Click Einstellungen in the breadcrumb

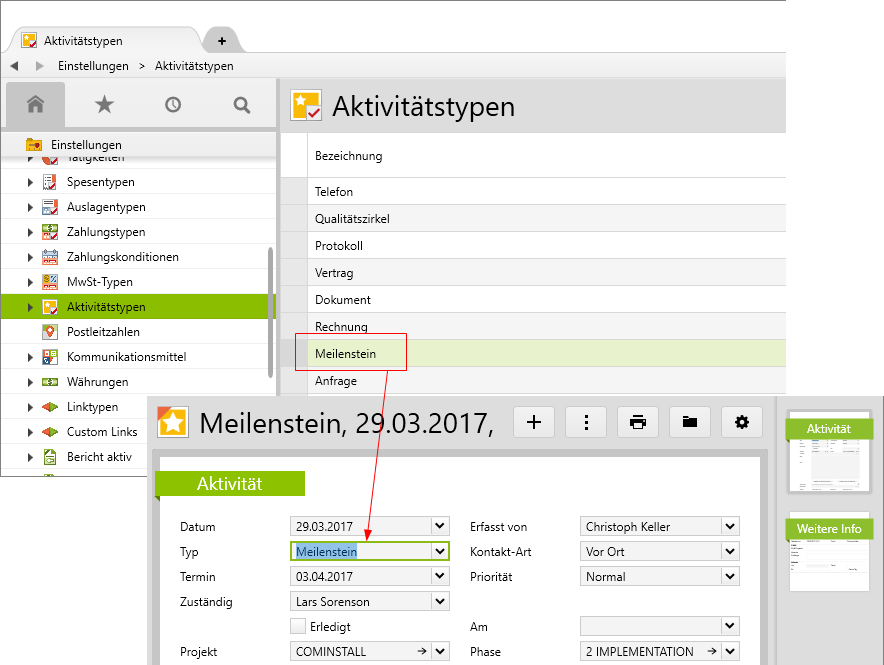click(93, 66)
